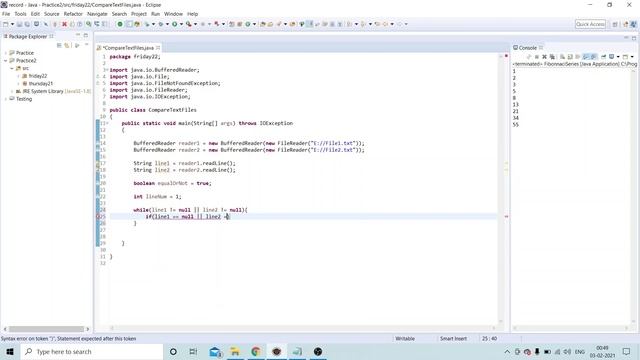Click line 24 while statement in editor
Viewport: 640px width, 360px height.
click(190, 210)
